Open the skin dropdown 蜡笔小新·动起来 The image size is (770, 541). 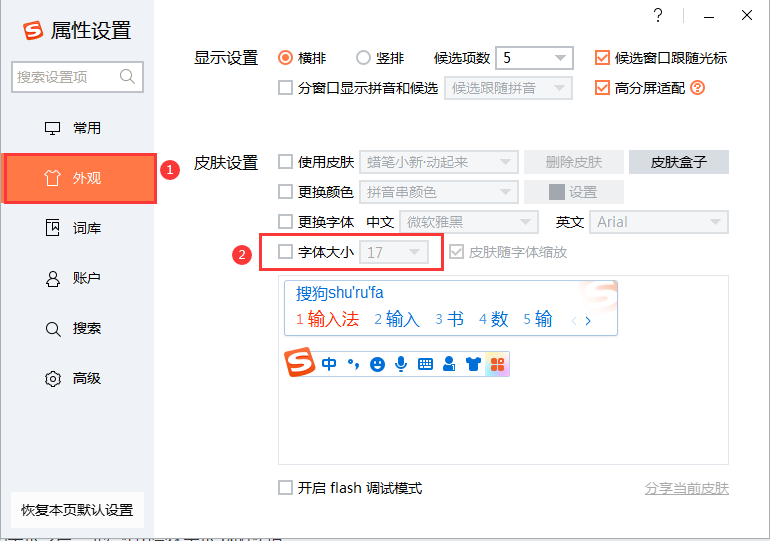[x=439, y=162]
